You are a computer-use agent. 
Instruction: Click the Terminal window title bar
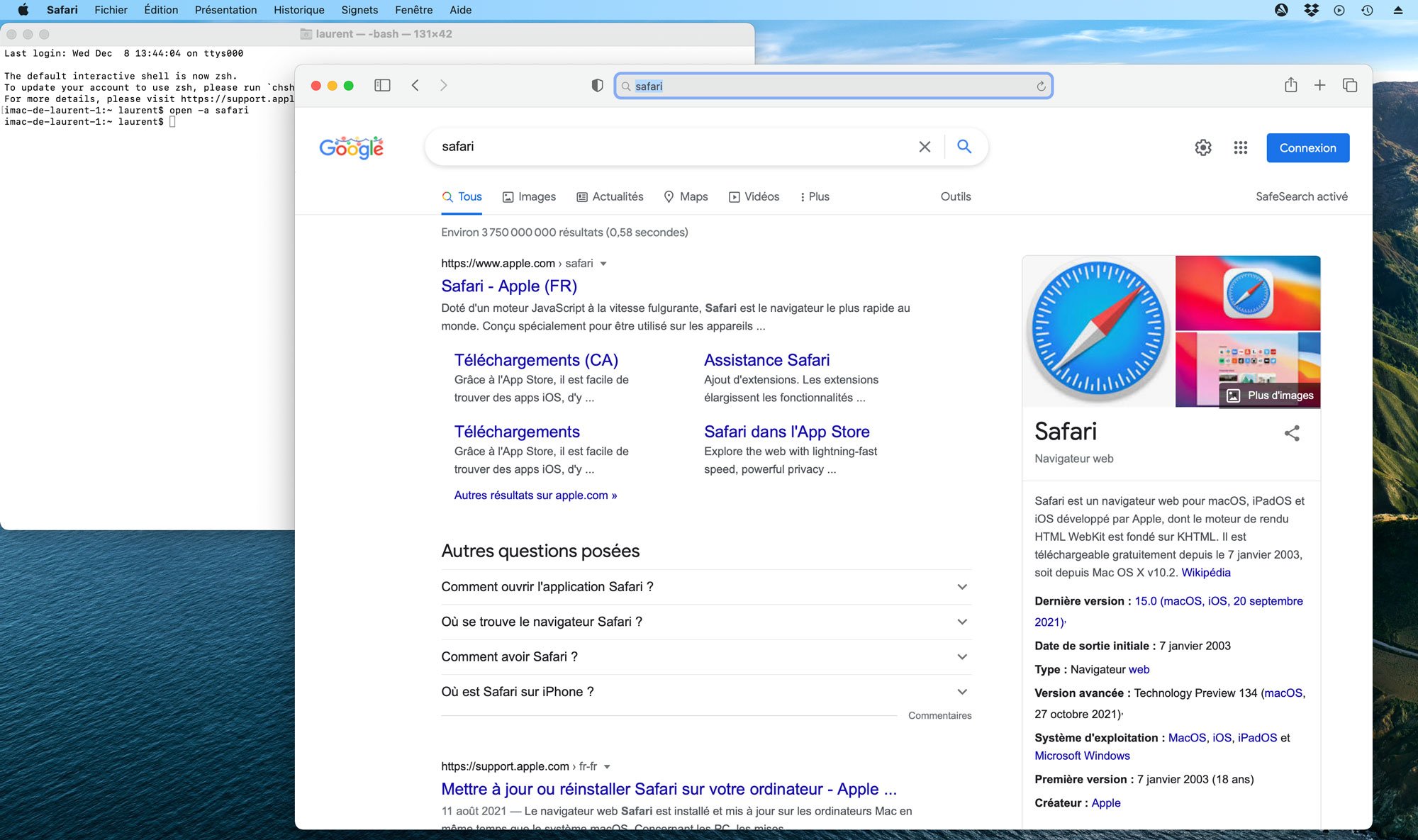377,34
